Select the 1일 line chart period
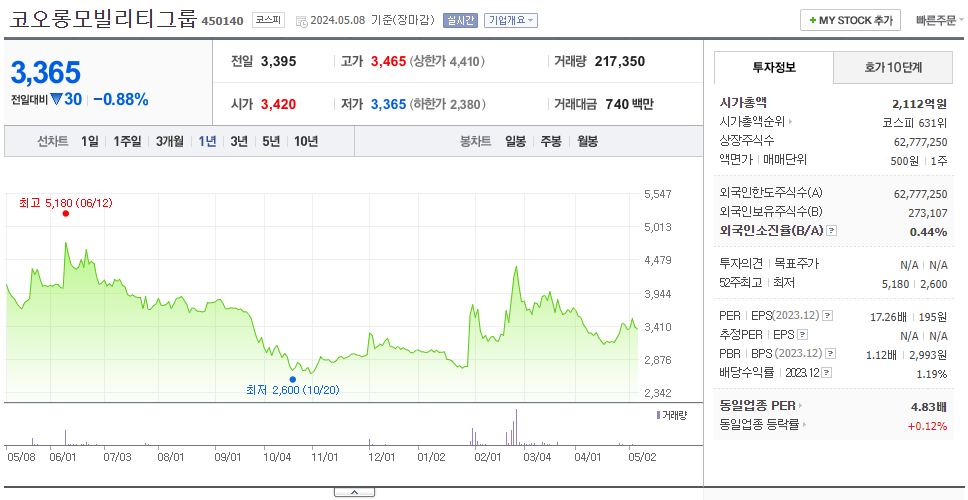This screenshot has width=968, height=500. [x=90, y=141]
